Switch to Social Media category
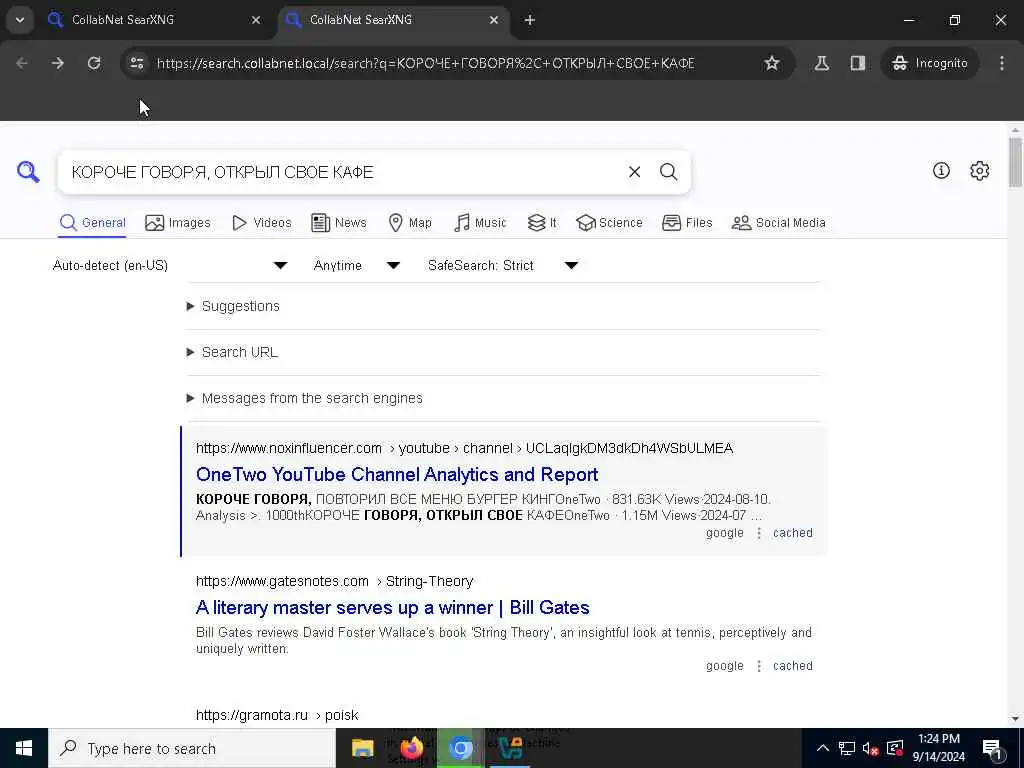Screen dimensions: 1024x768 click(x=778, y=223)
